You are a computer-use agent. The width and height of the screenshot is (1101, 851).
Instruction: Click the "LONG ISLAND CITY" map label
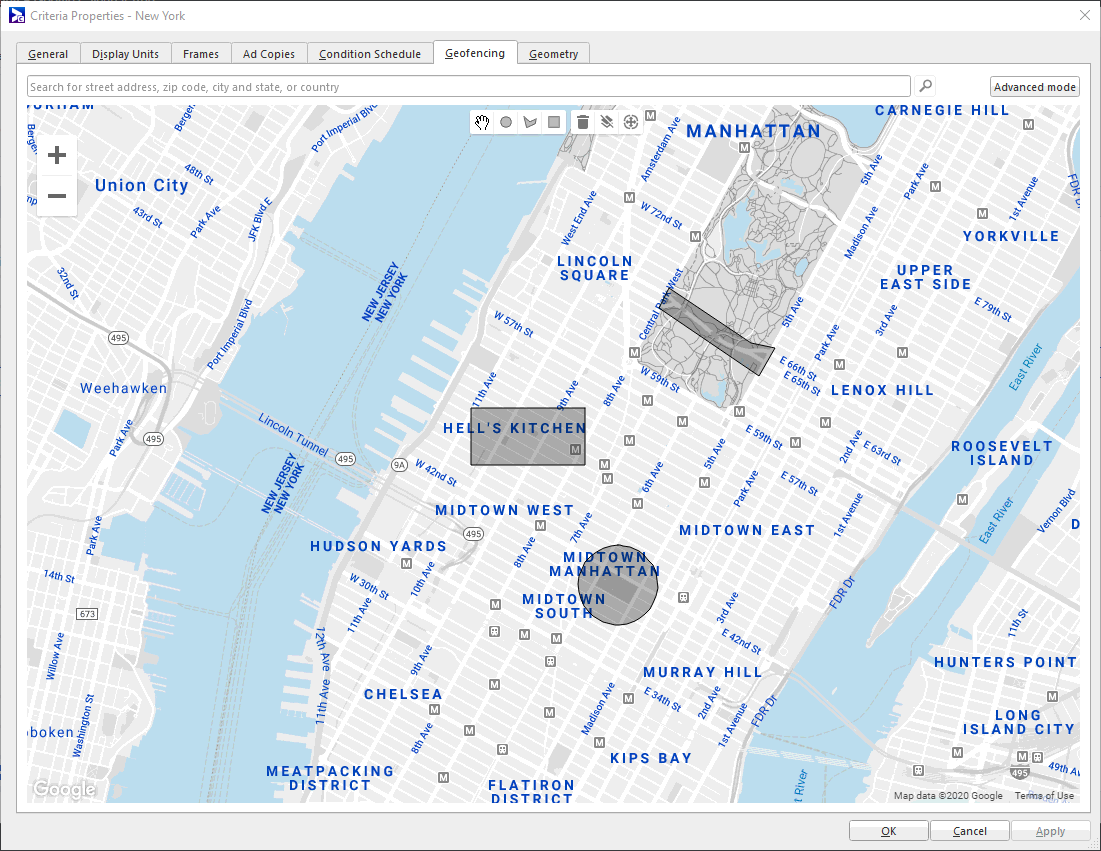point(1019,723)
